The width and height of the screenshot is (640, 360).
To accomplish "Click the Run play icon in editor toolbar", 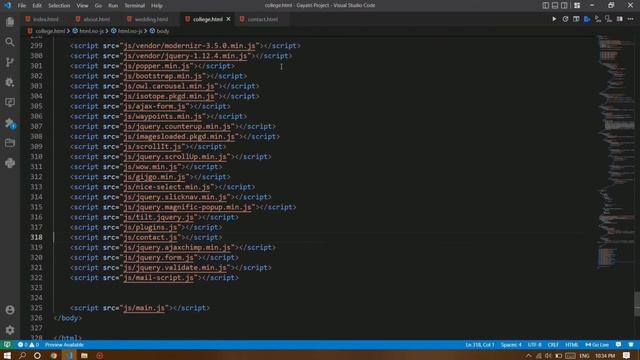I will click(554, 19).
